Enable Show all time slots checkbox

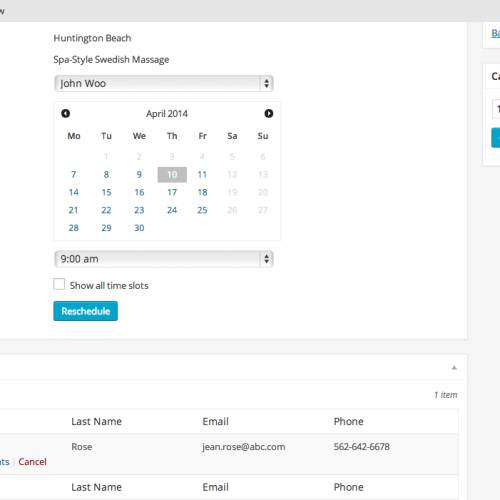pos(59,284)
